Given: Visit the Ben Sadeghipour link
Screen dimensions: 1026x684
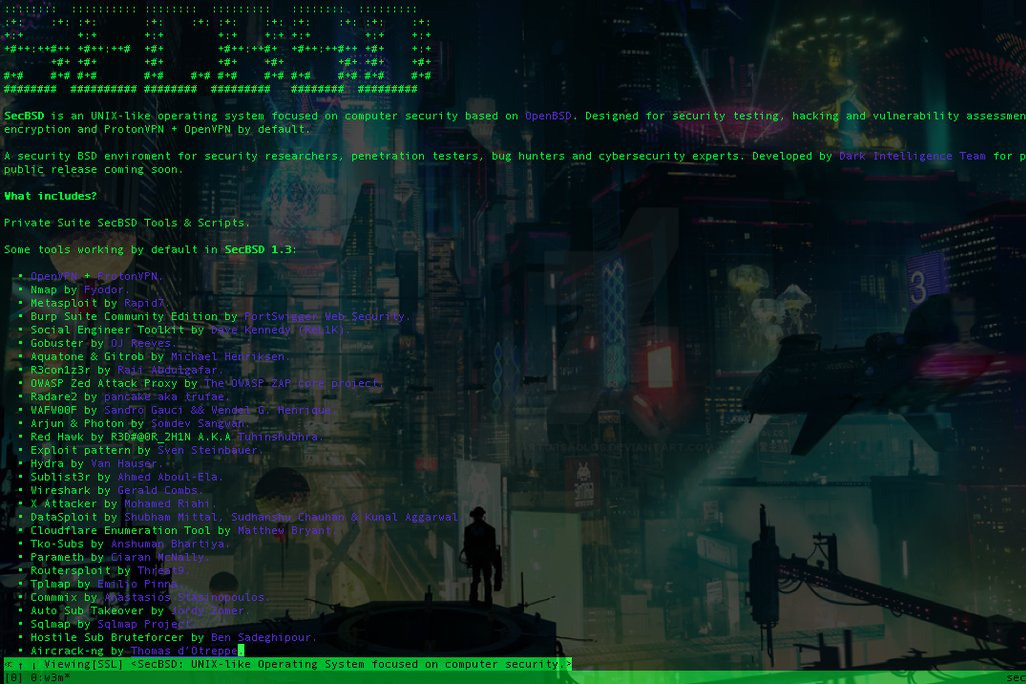Looking at the screenshot, I should (261, 638).
